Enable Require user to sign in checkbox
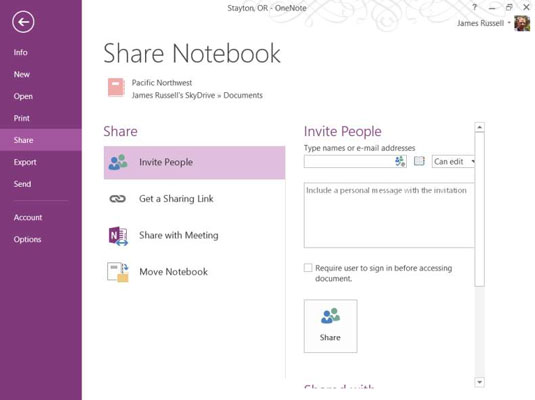The width and height of the screenshot is (535, 400). (x=308, y=268)
